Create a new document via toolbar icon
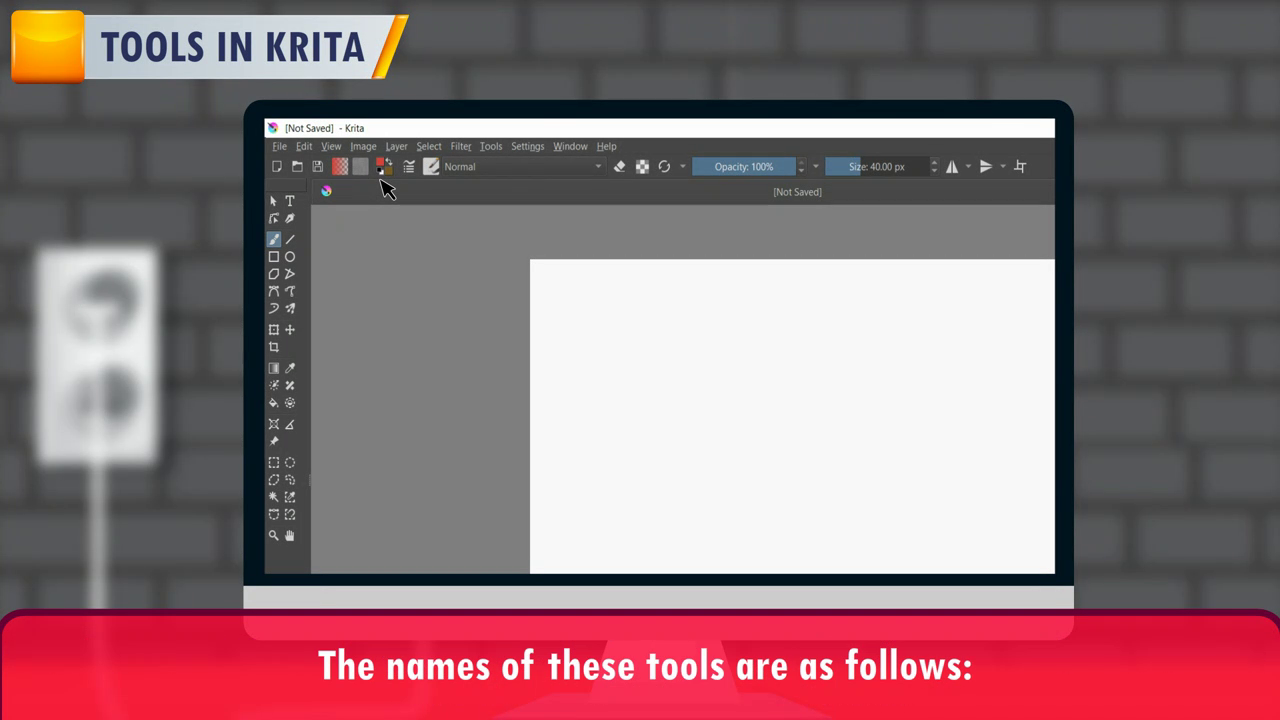 click(277, 167)
